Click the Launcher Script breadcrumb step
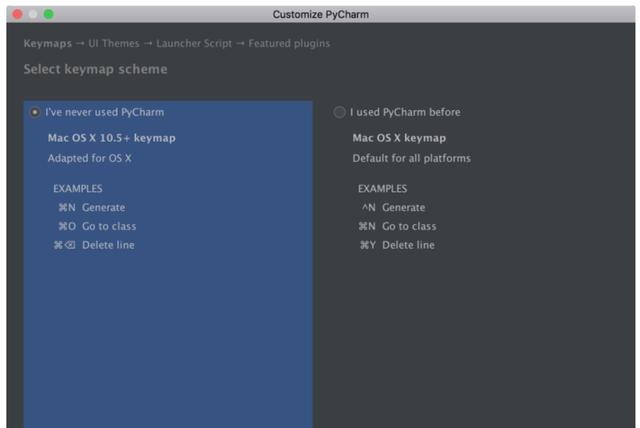640x428 pixels. click(x=194, y=43)
